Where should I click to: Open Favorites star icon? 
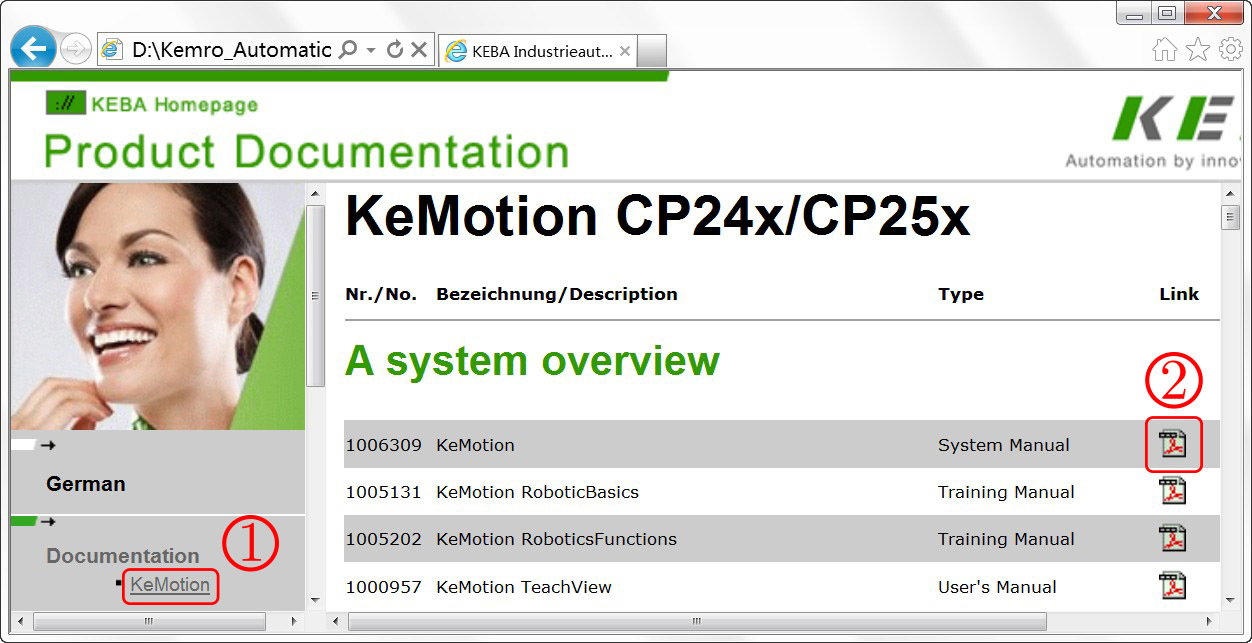[x=1197, y=49]
